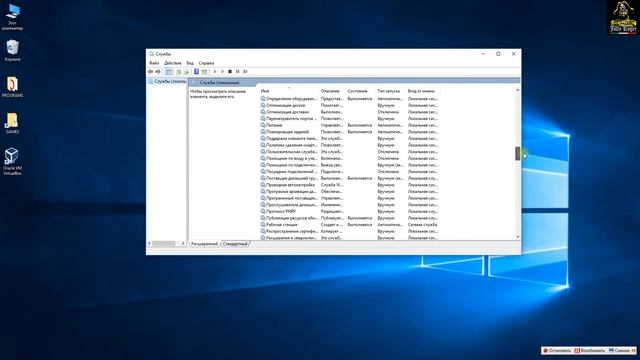Select the Программа архивации да... service row
This screenshot has height=360, width=640.
click(x=349, y=191)
